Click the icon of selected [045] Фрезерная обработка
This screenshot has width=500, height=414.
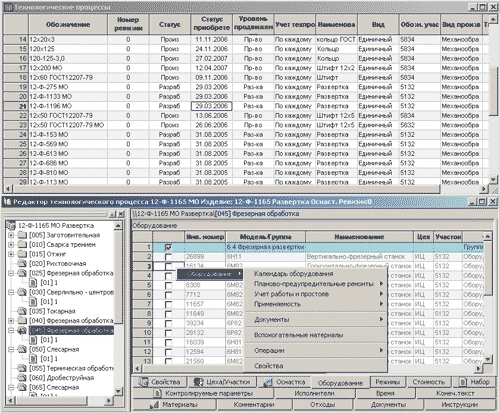[22, 330]
